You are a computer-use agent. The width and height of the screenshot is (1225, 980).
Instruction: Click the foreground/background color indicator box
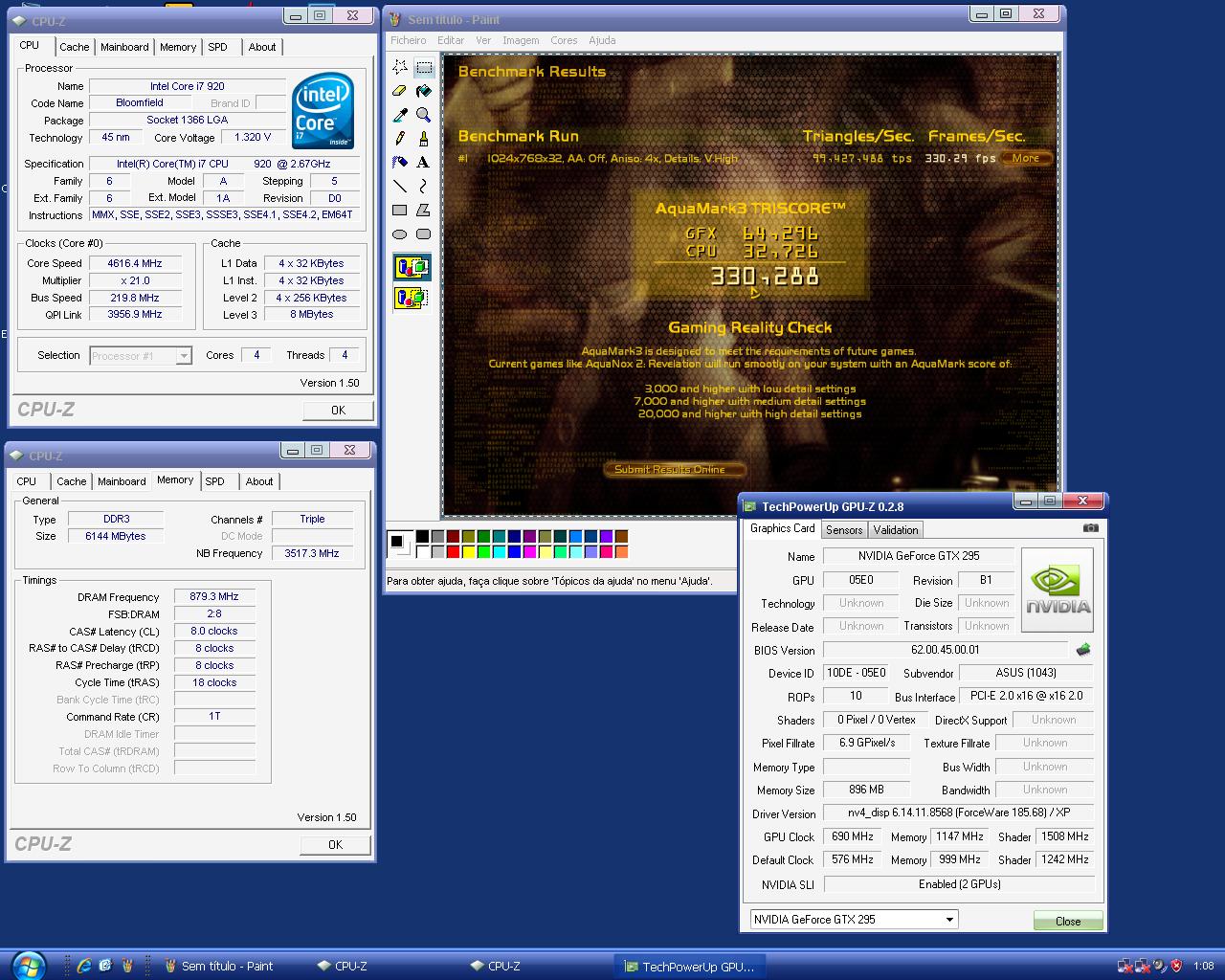399,544
